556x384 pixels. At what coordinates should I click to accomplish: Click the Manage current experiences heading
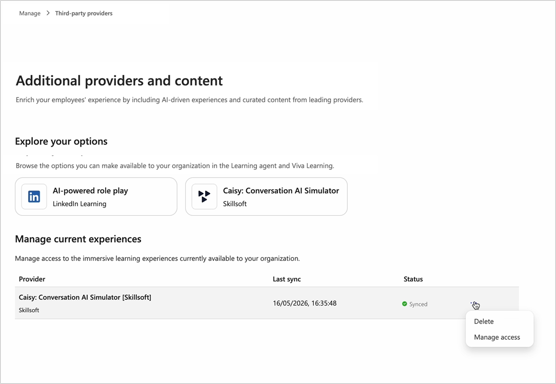pyautogui.click(x=78, y=239)
